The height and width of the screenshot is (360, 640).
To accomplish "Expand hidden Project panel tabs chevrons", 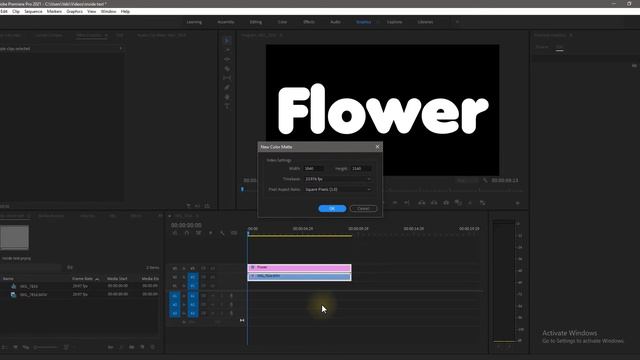I will 160,216.
